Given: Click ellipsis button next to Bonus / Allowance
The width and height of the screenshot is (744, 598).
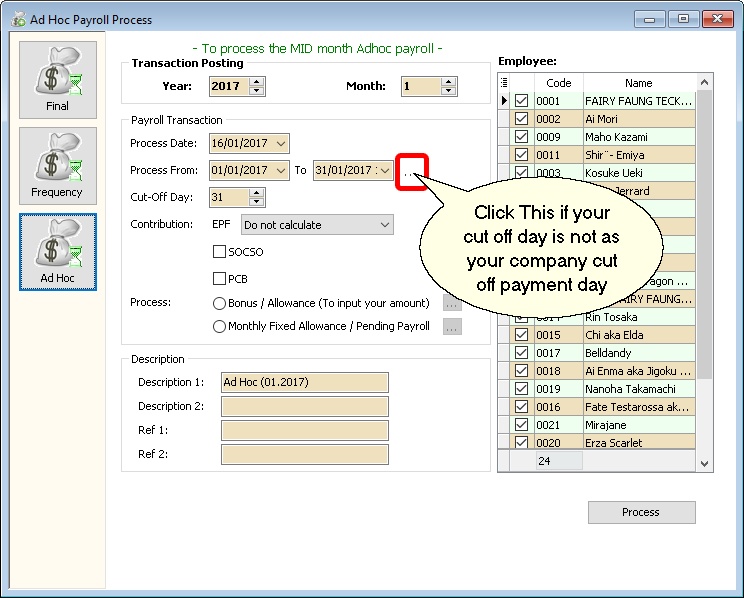Looking at the screenshot, I should [x=452, y=303].
